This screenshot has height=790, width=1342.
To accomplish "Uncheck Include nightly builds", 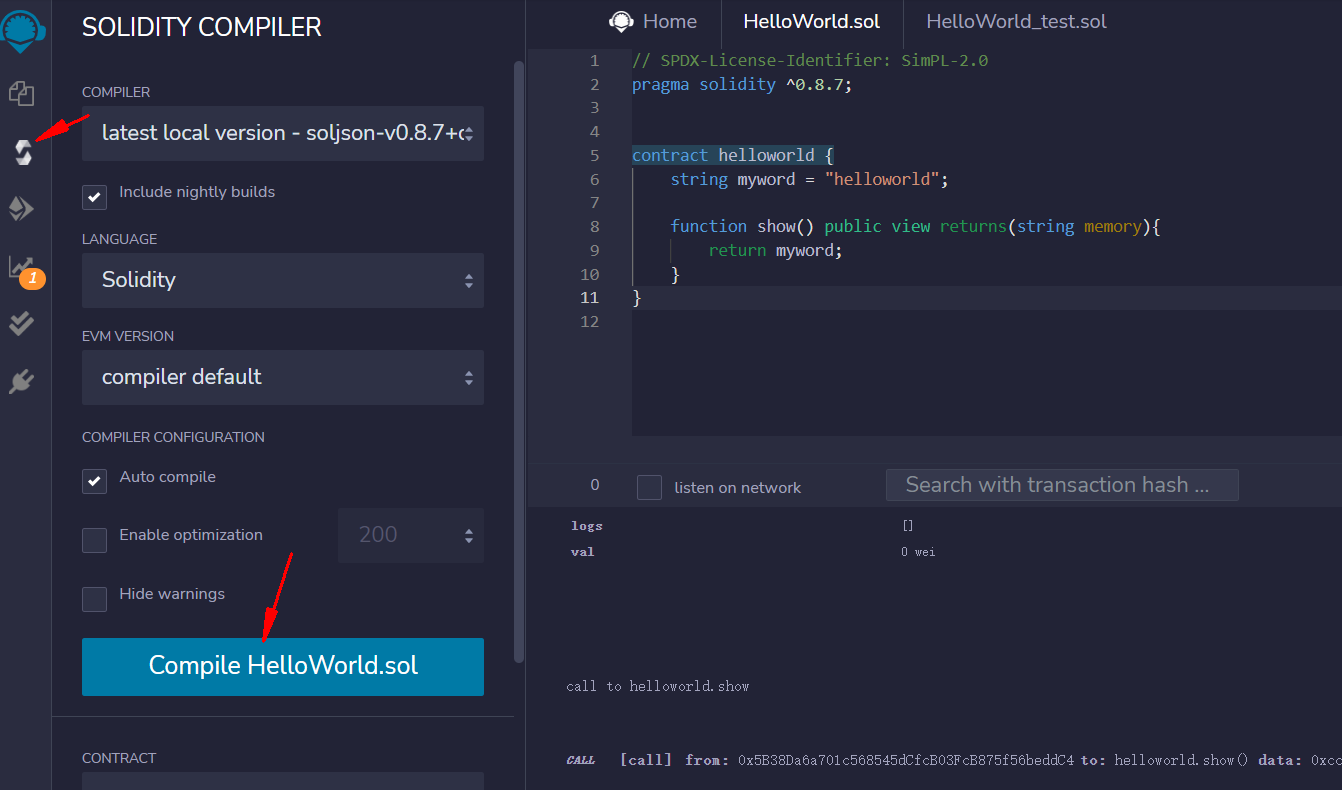I will pyautogui.click(x=93, y=197).
